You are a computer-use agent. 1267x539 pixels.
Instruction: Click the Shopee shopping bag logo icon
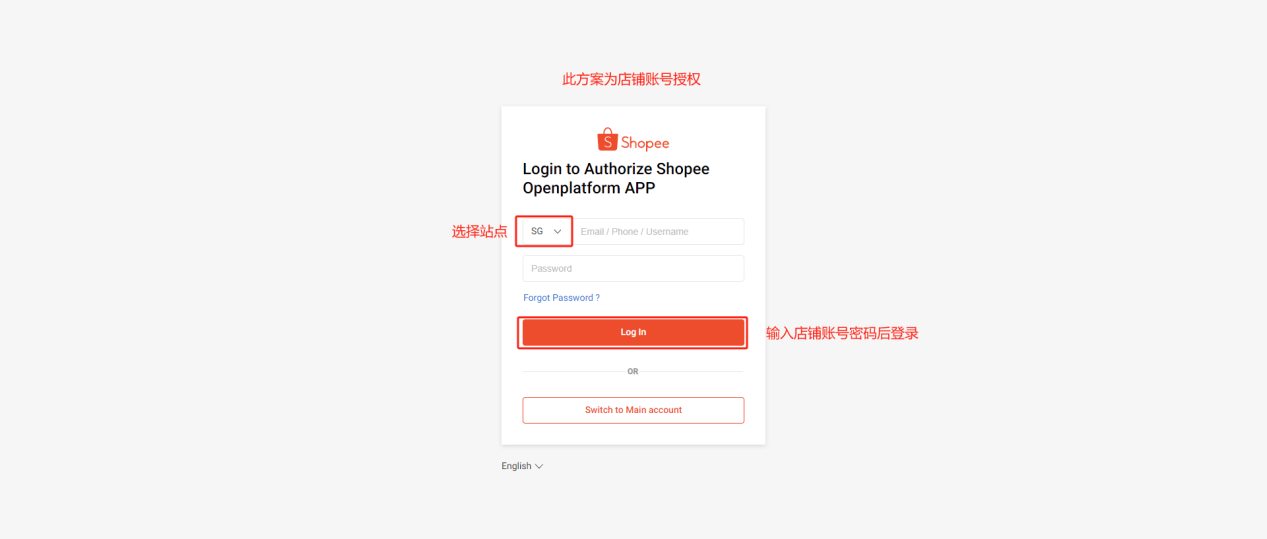pyautogui.click(x=607, y=140)
